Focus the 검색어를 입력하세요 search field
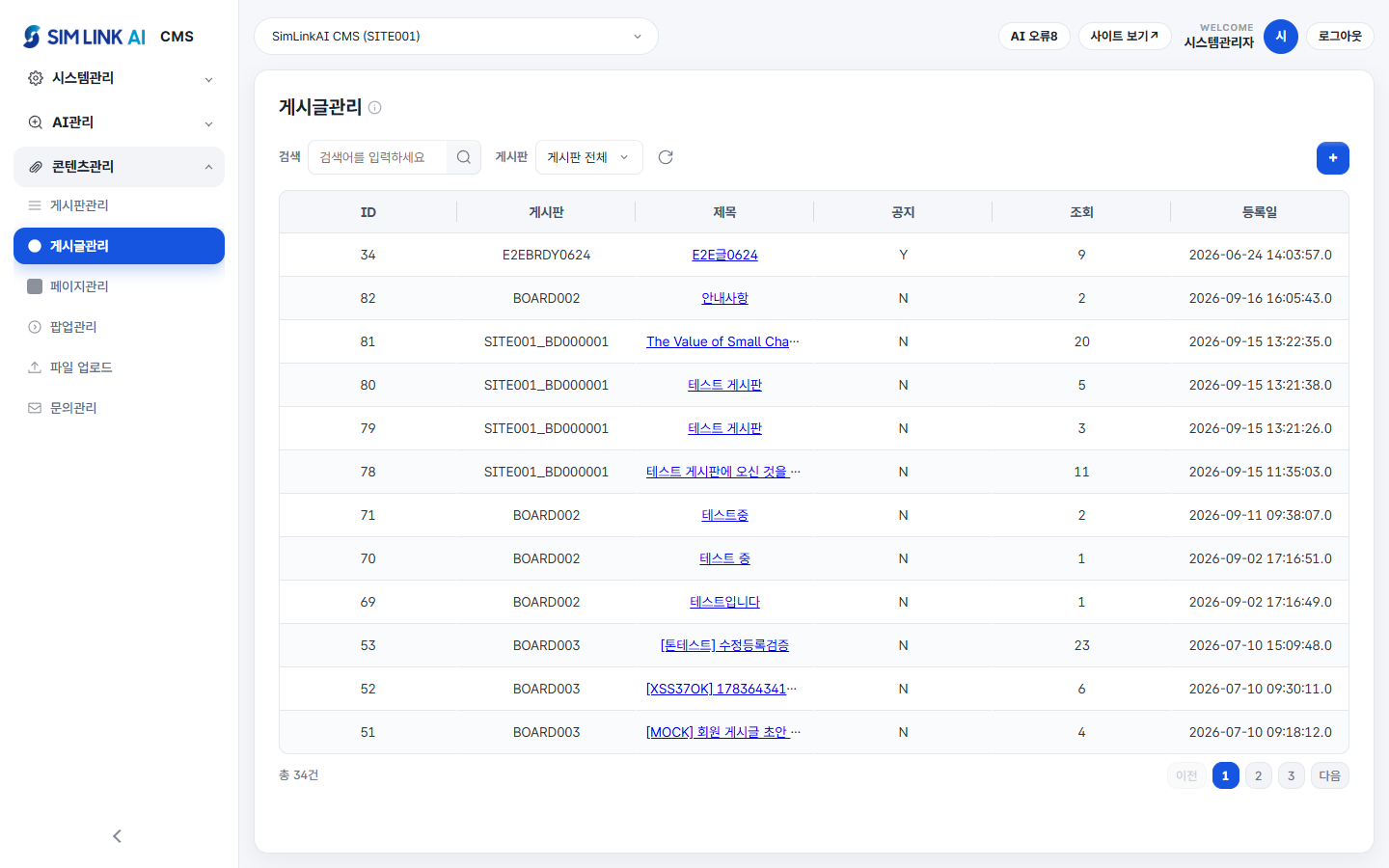The image size is (1389, 868). pos(377,157)
